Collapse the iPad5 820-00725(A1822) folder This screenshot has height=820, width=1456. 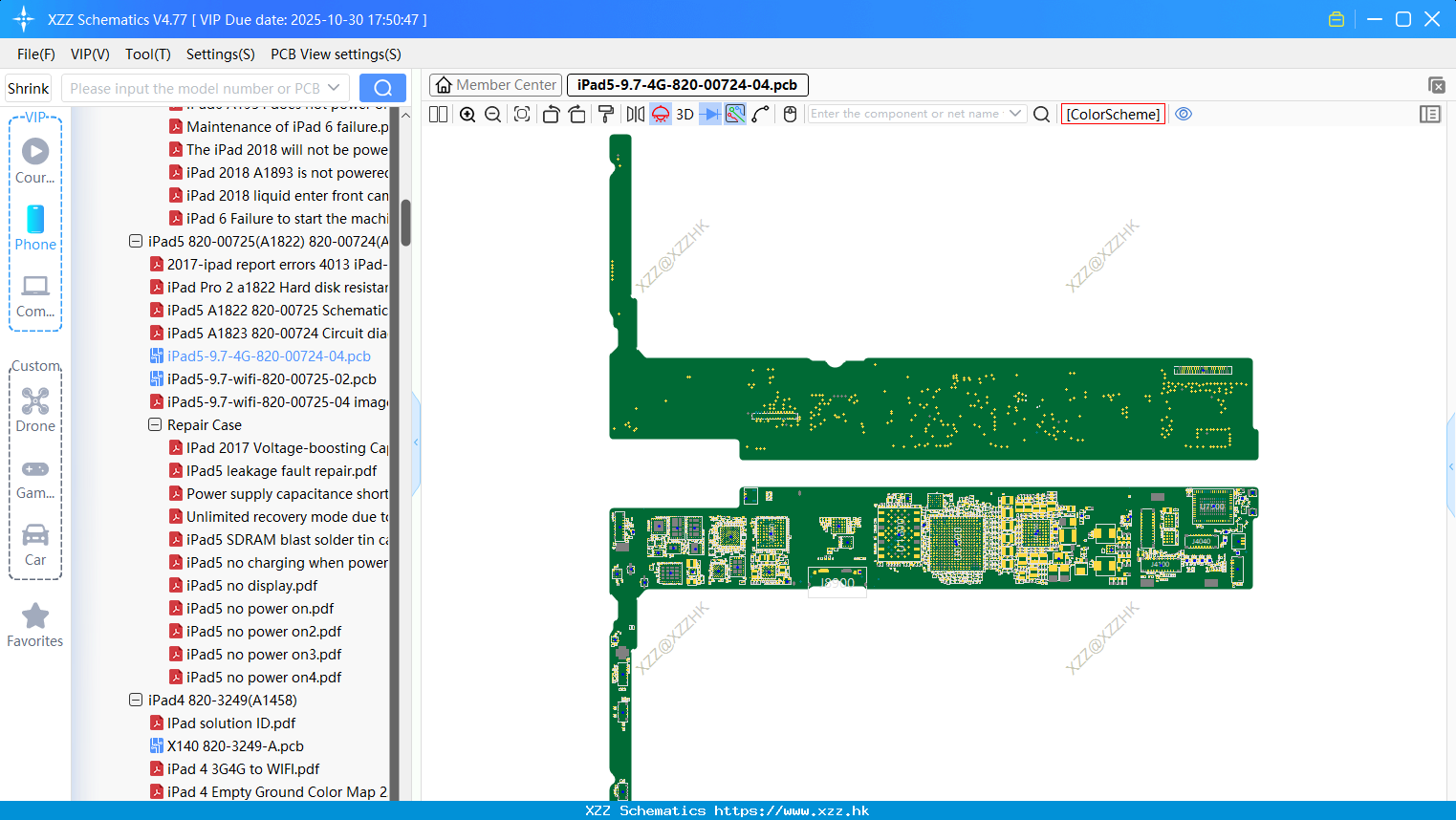[x=136, y=242]
